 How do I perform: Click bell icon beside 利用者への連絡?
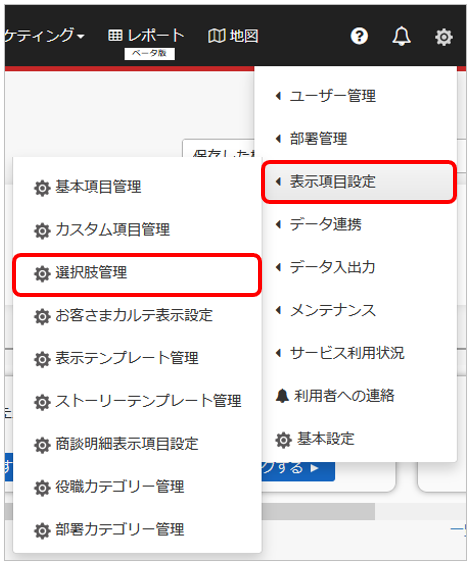(x=282, y=396)
